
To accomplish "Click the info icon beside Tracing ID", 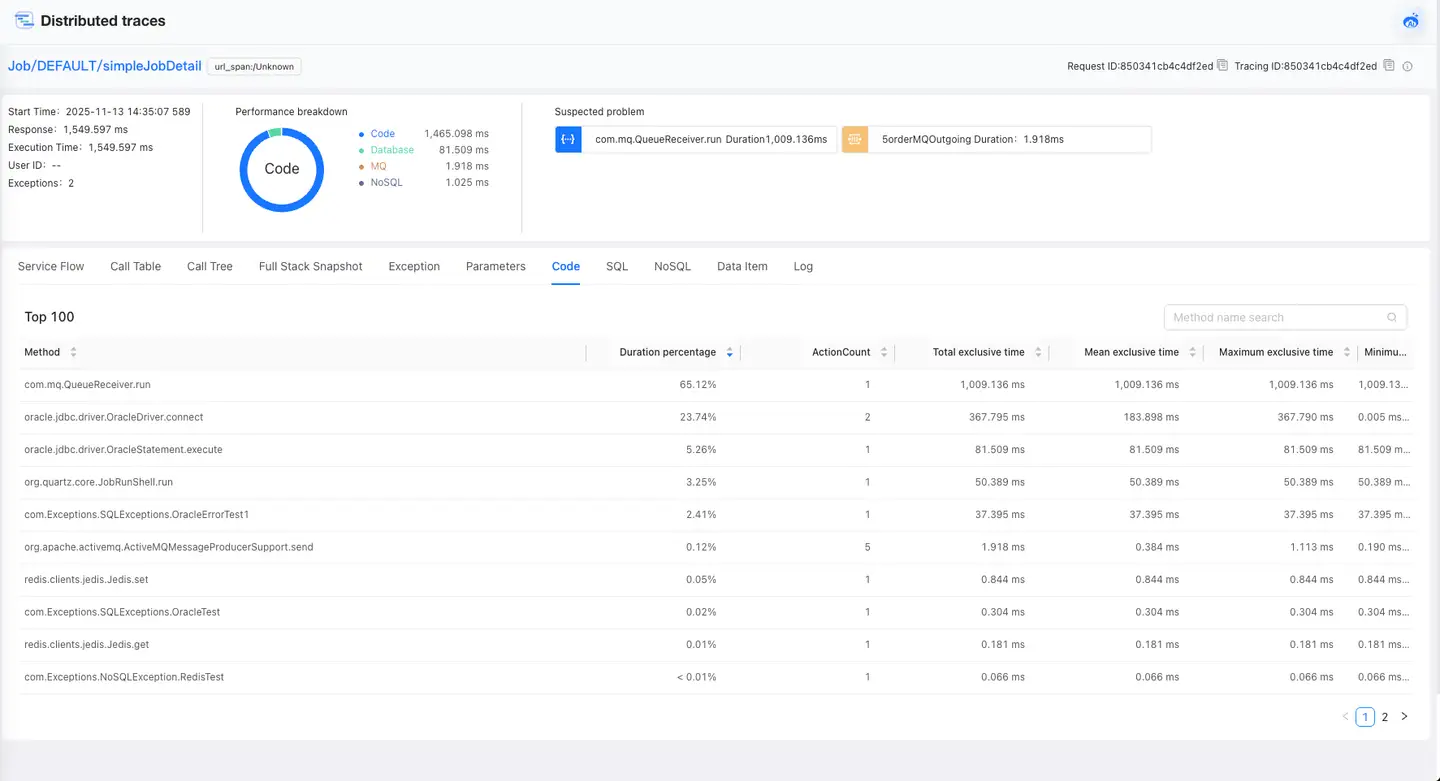I will (x=1407, y=67).
